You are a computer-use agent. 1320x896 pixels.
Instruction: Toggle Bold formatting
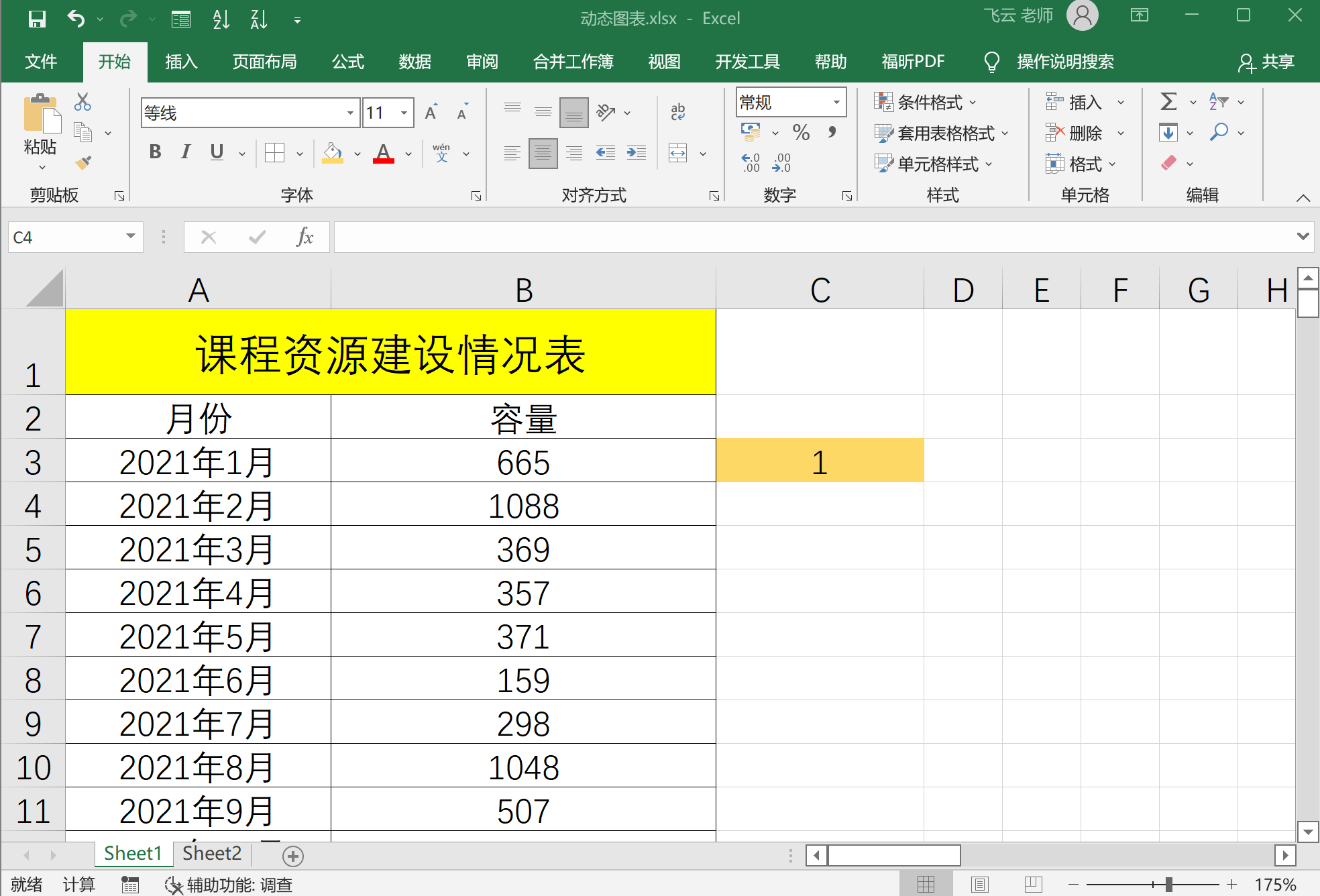(155, 152)
